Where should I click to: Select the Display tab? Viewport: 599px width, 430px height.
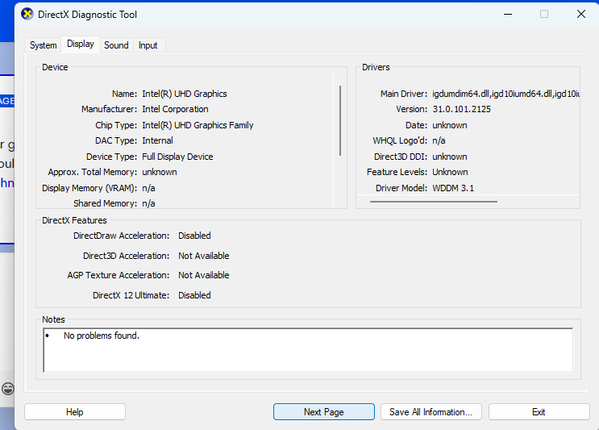click(81, 44)
